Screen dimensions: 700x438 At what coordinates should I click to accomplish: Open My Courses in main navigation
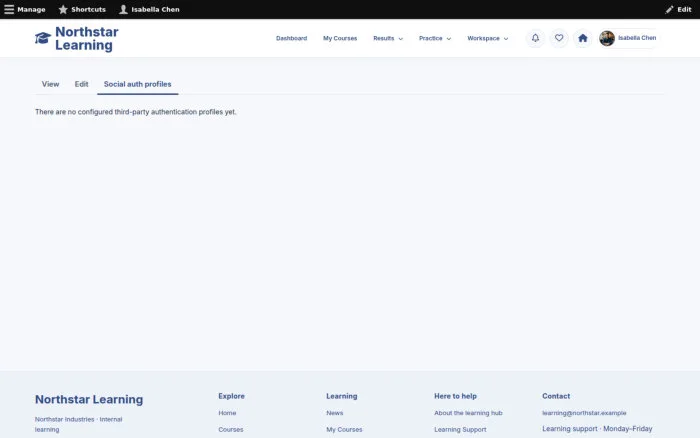[340, 38]
